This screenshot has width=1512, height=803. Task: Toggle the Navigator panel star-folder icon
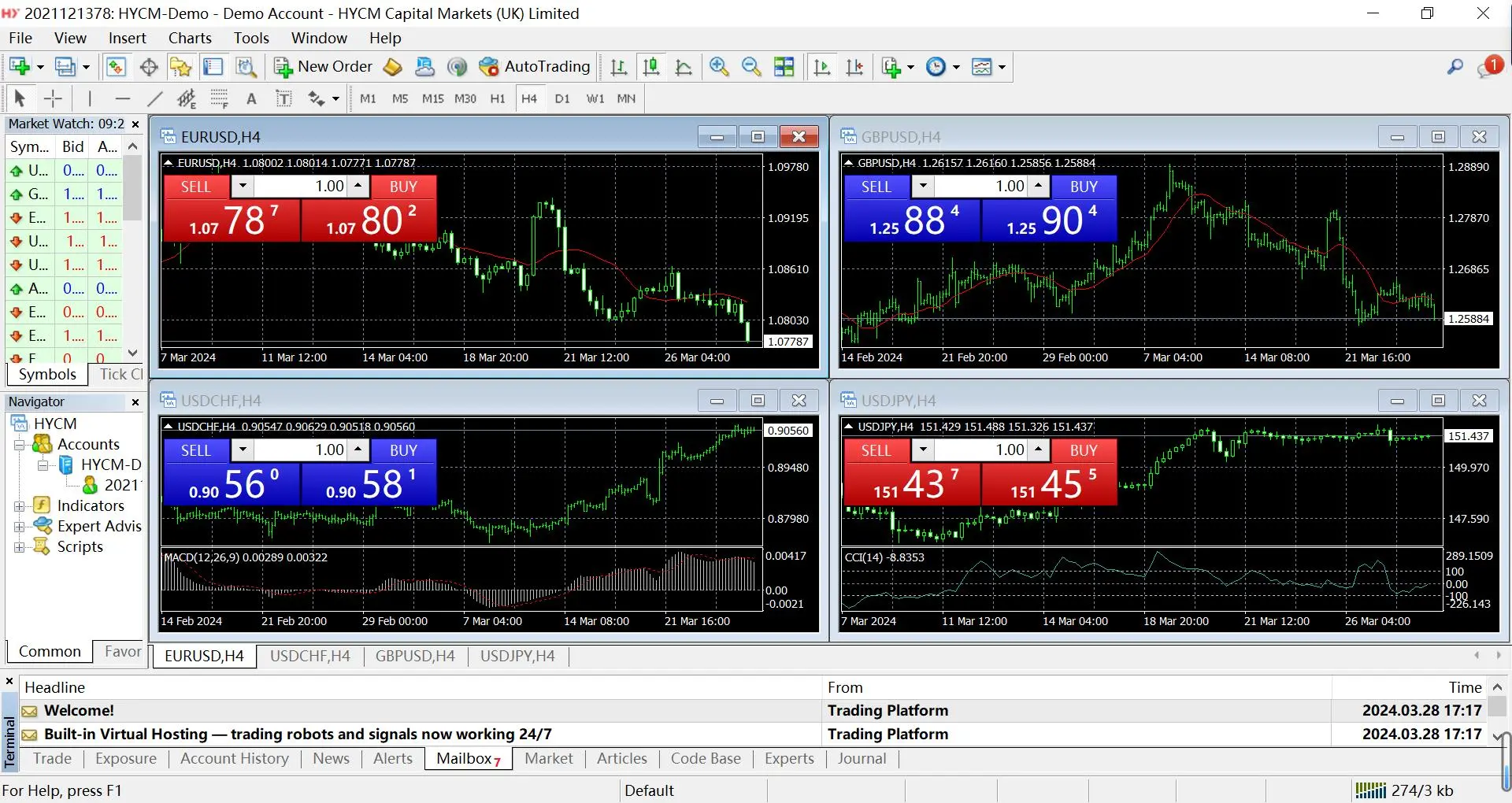point(181,67)
